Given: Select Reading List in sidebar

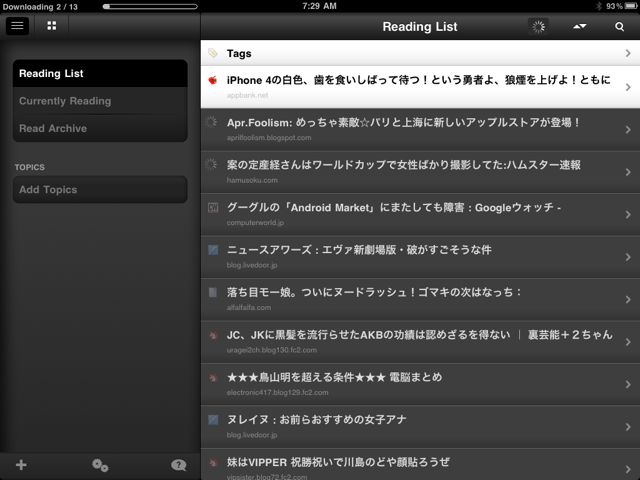Looking at the screenshot, I should coord(100,73).
